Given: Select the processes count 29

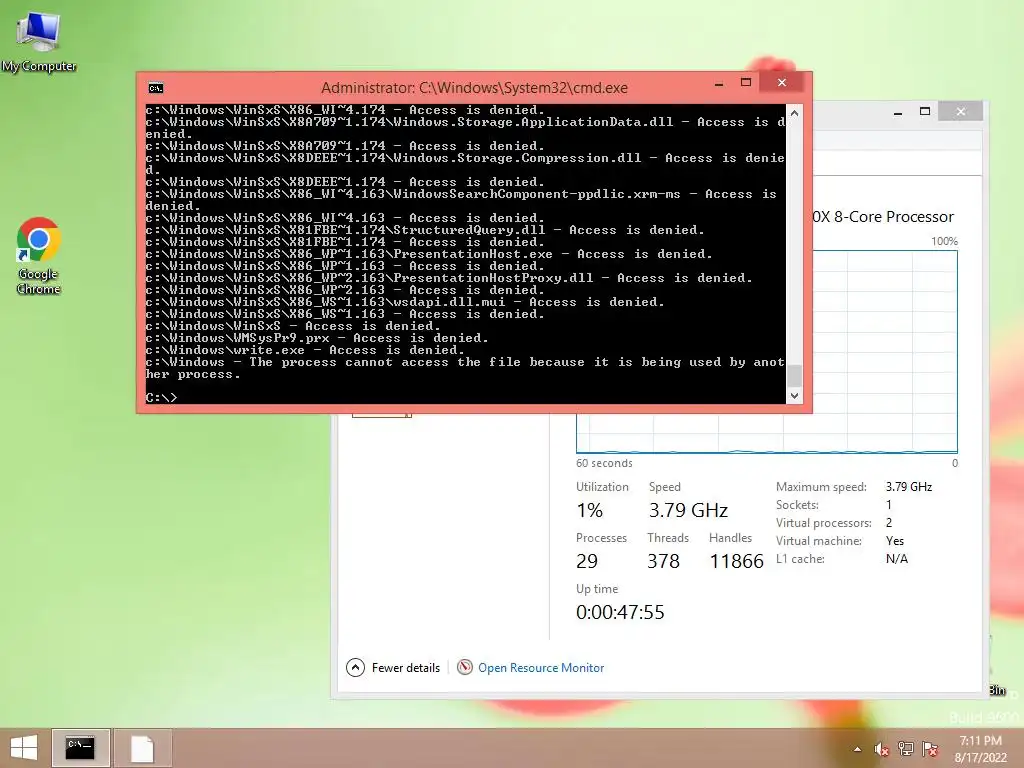Looking at the screenshot, I should [586, 561].
